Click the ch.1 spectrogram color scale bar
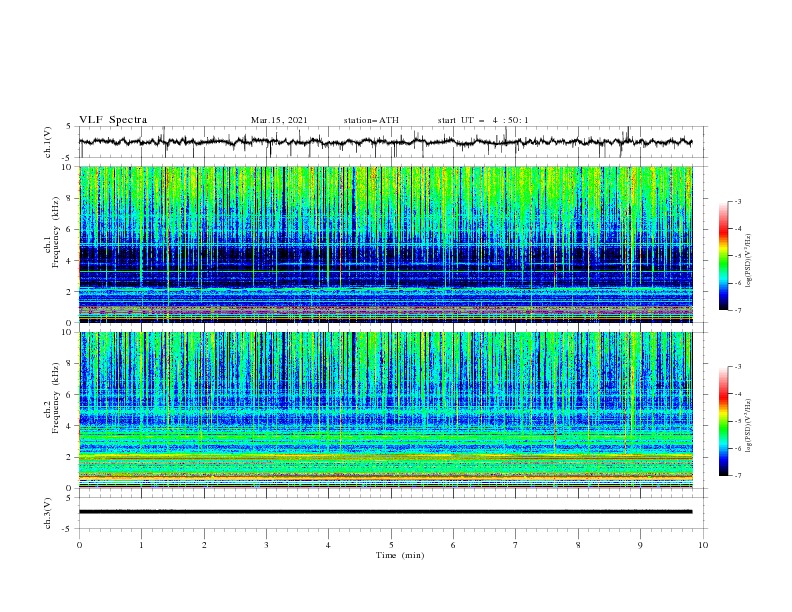 pyautogui.click(x=724, y=255)
